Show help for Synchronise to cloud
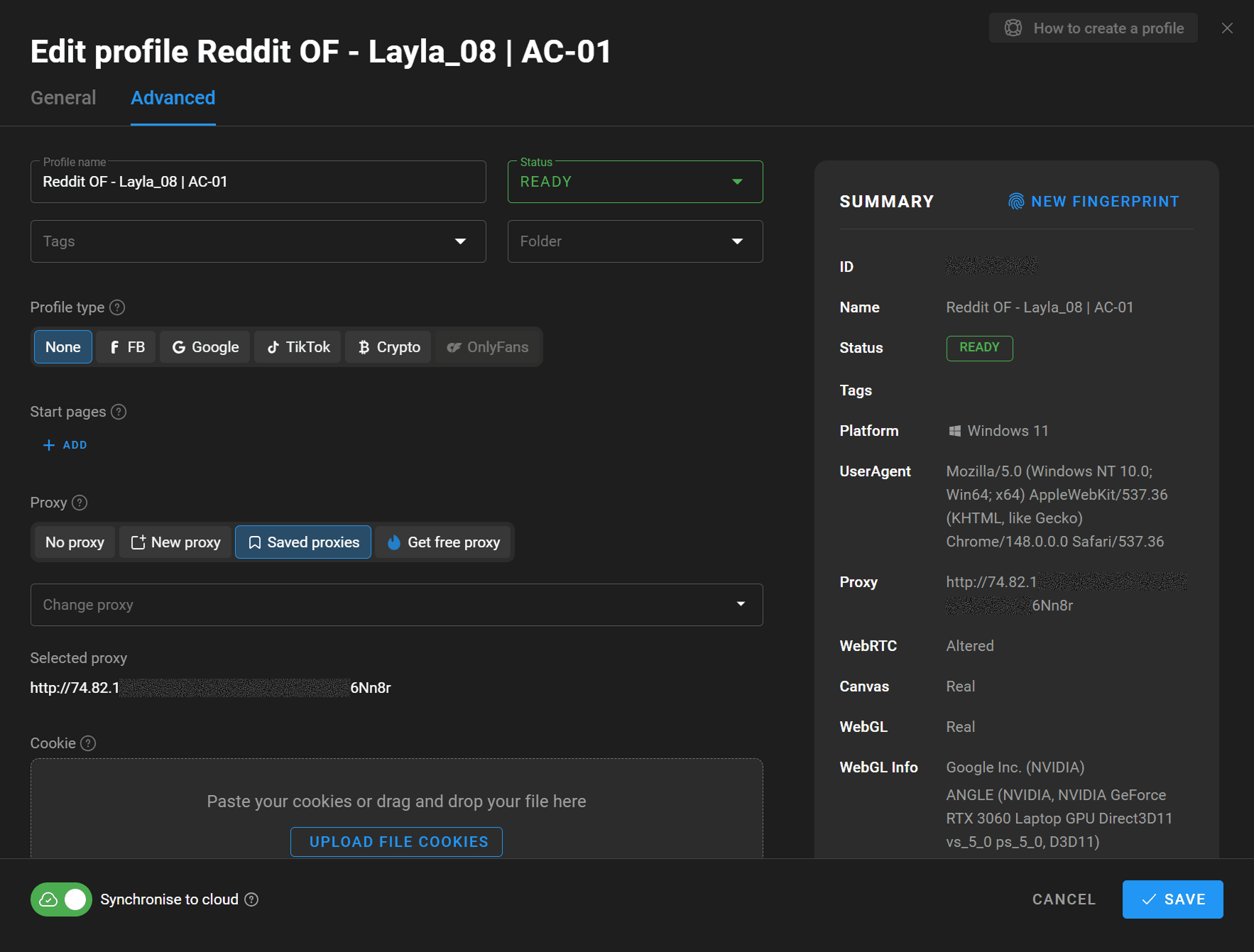The image size is (1254, 952). [x=251, y=899]
